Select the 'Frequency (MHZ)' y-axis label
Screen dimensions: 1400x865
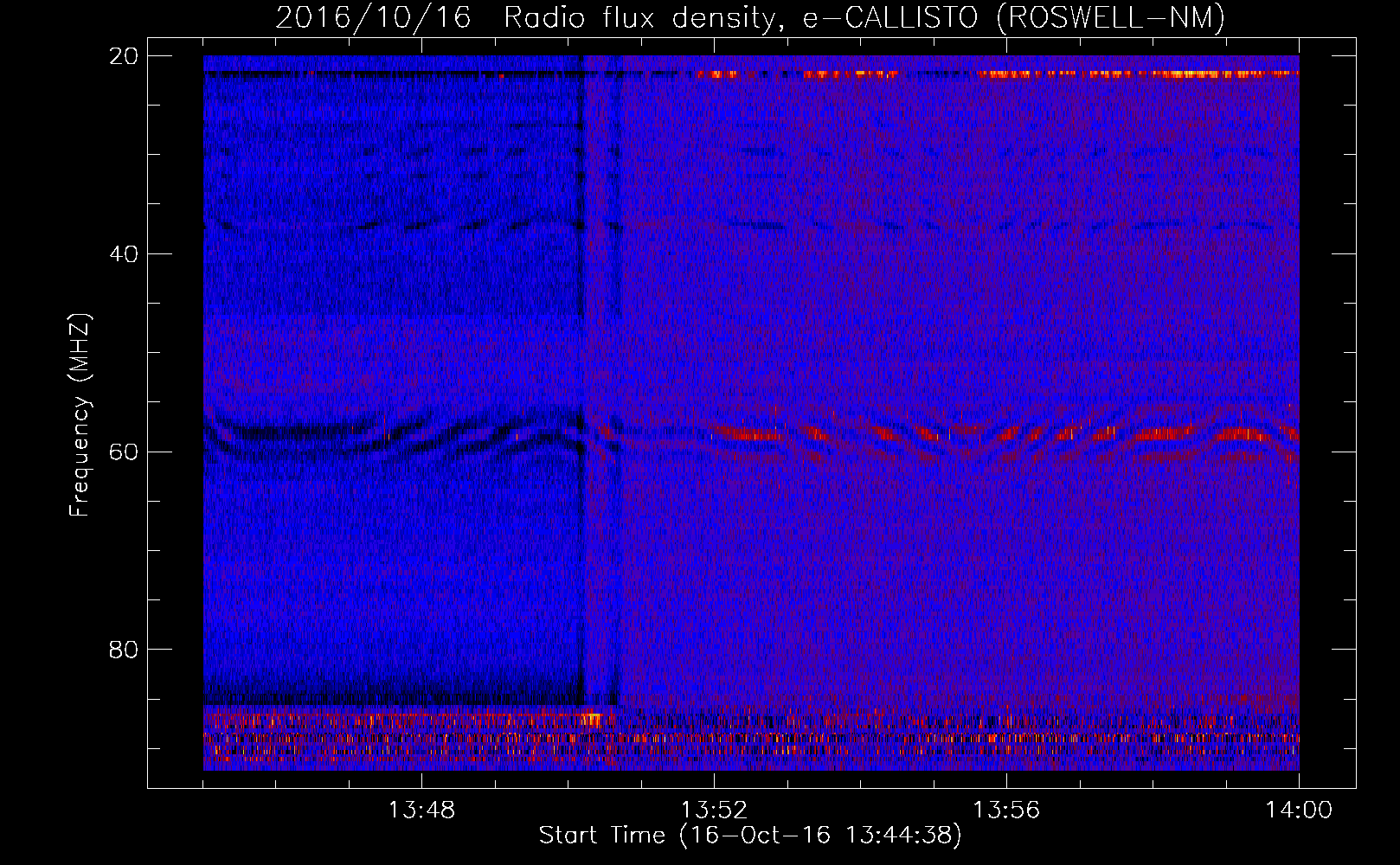coord(80,415)
